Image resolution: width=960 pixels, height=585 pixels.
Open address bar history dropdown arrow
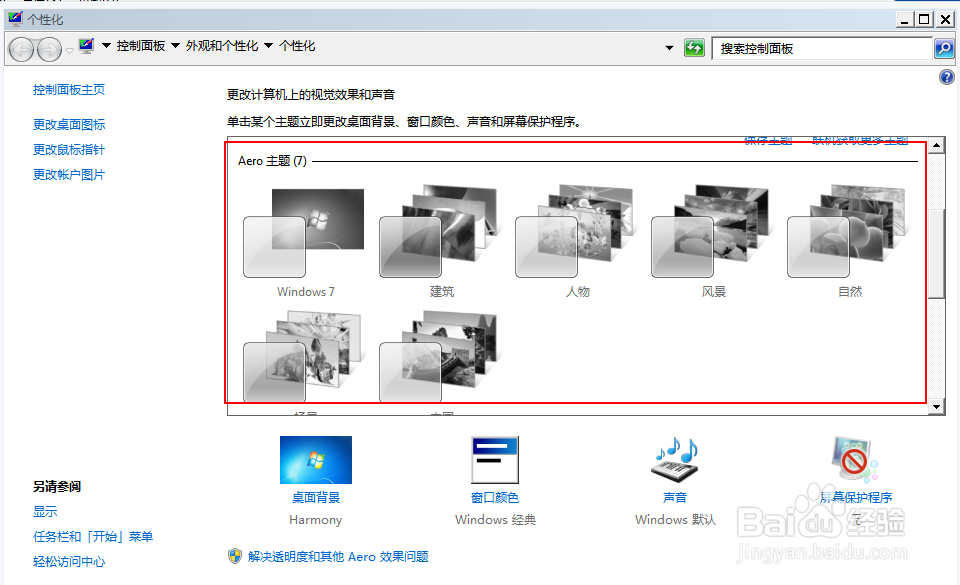669,48
